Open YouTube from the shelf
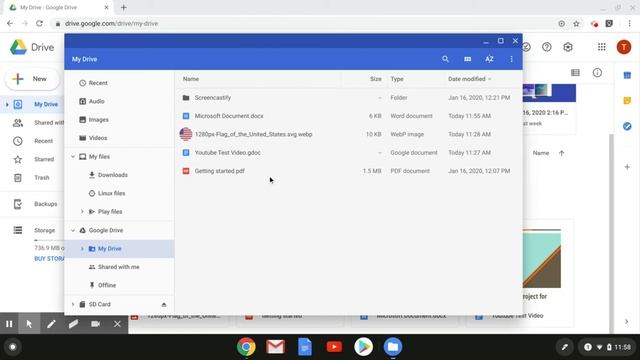The image size is (640, 360). (x=334, y=347)
